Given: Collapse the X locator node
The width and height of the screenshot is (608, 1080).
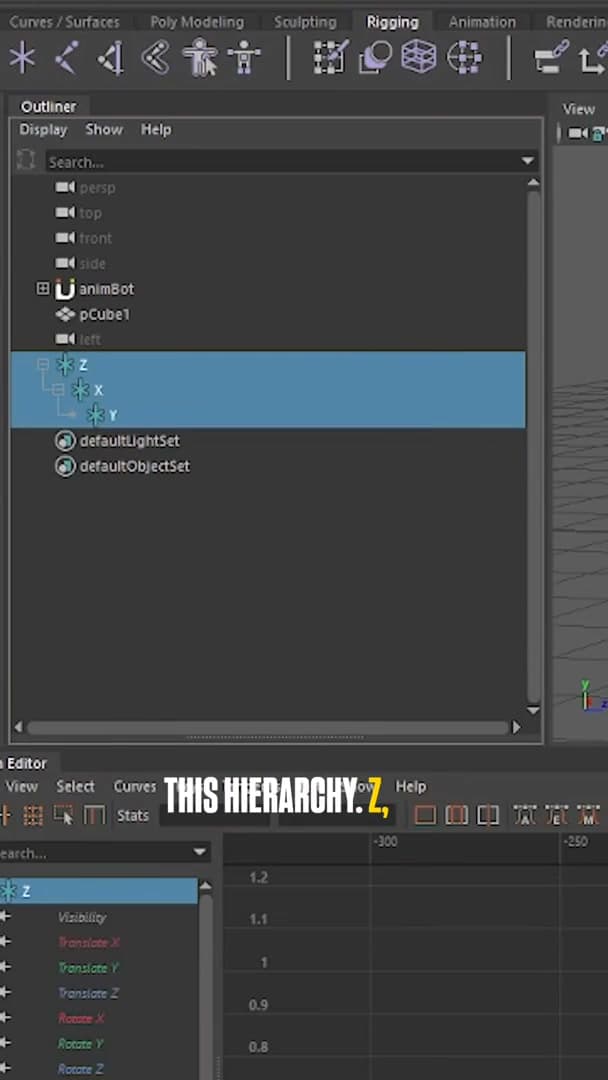Looking at the screenshot, I should [x=58, y=390].
